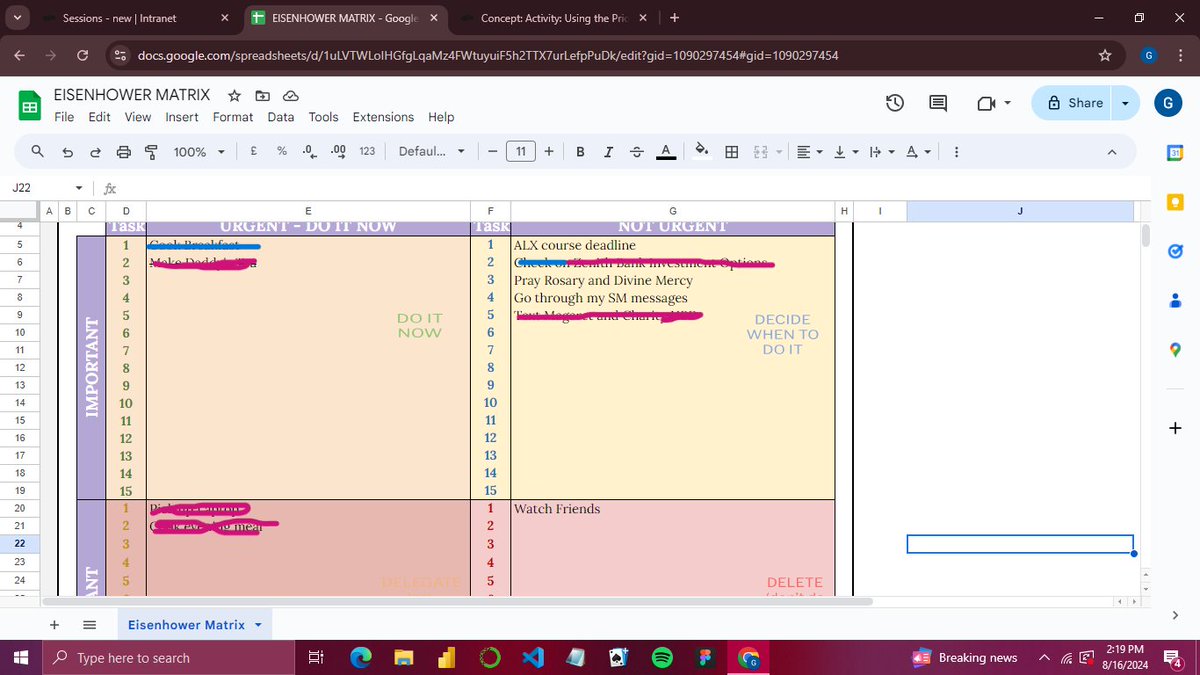This screenshot has height=675, width=1200.
Task: Select the ALX course deadline cell
Action: [672, 245]
